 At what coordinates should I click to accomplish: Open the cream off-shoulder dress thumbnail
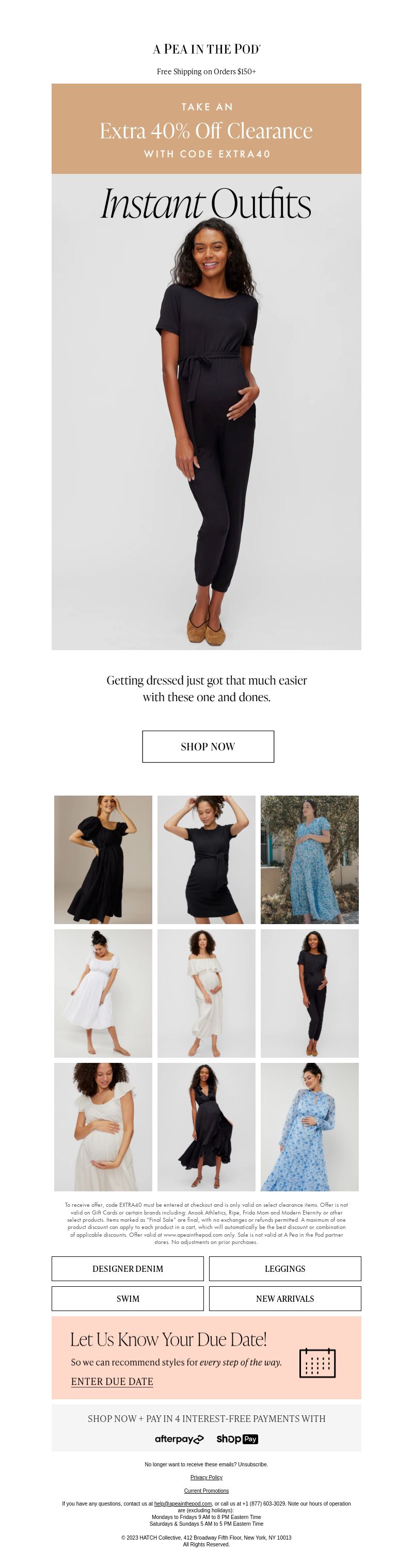click(x=206, y=993)
